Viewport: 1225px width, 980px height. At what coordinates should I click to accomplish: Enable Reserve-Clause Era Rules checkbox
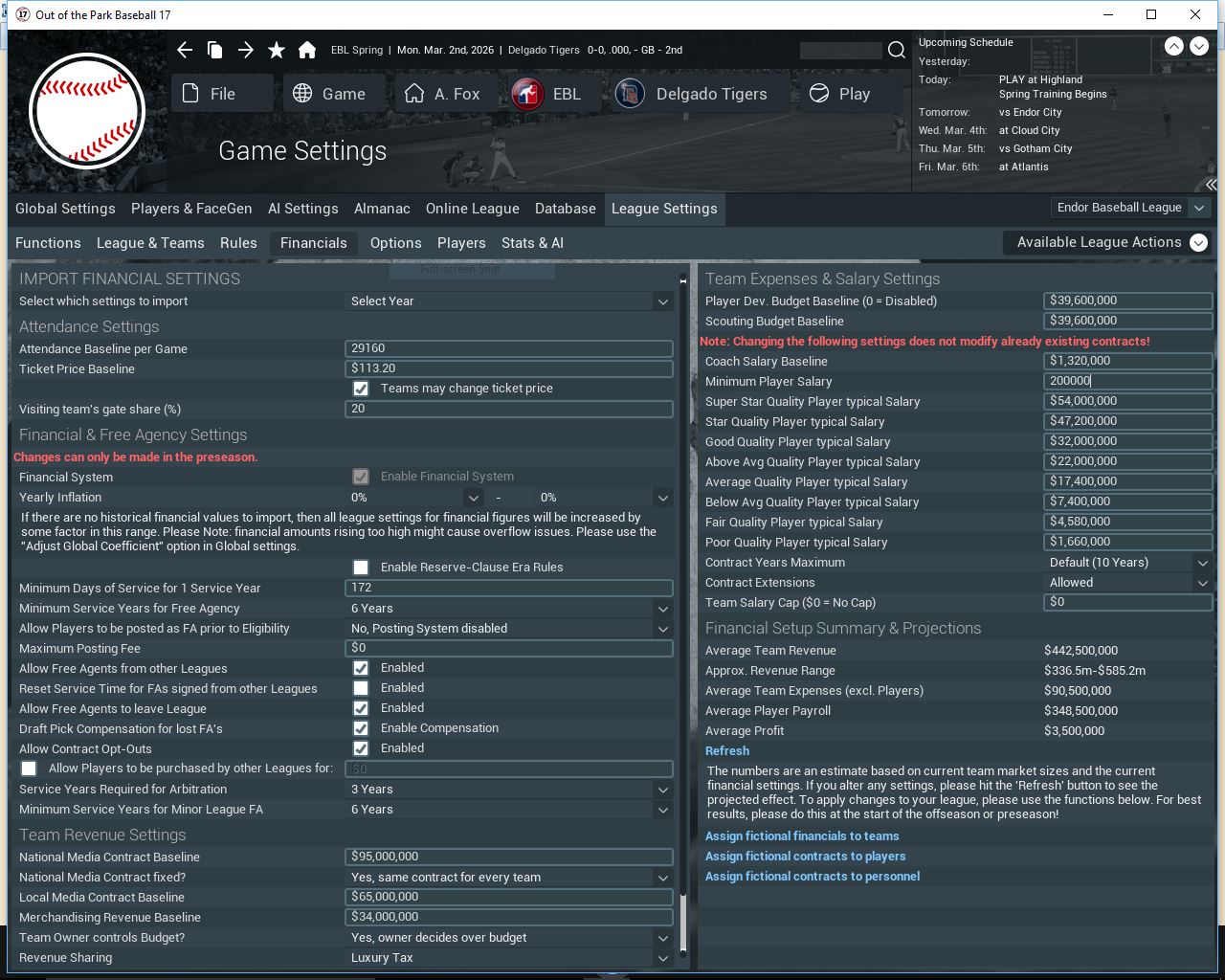click(x=361, y=568)
